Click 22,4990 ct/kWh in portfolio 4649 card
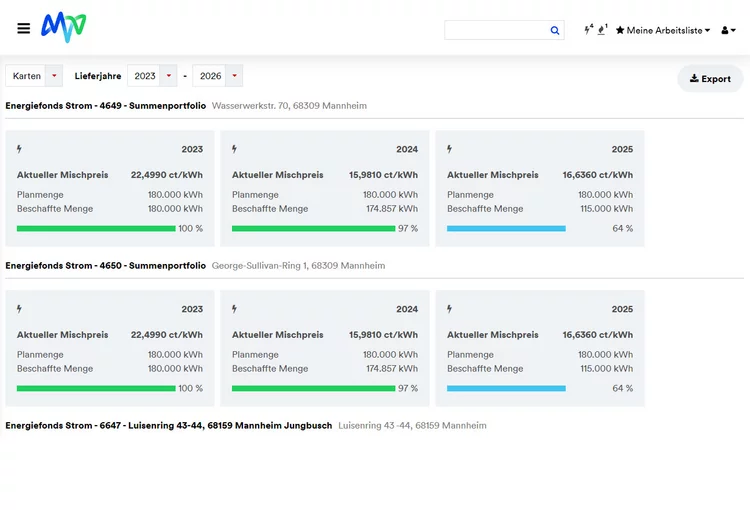The width and height of the screenshot is (750, 510). click(x=167, y=175)
